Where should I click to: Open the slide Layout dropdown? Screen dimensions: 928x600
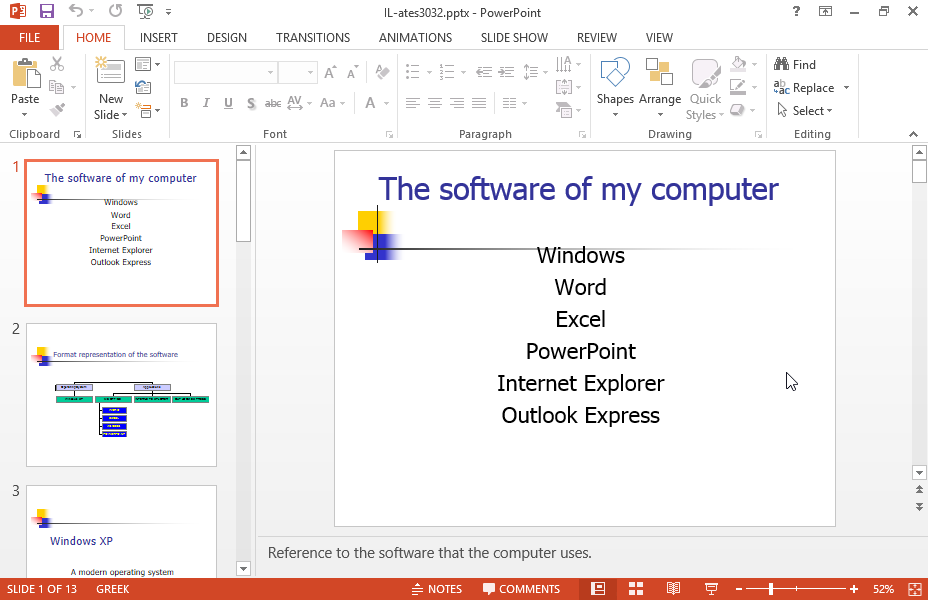point(147,64)
